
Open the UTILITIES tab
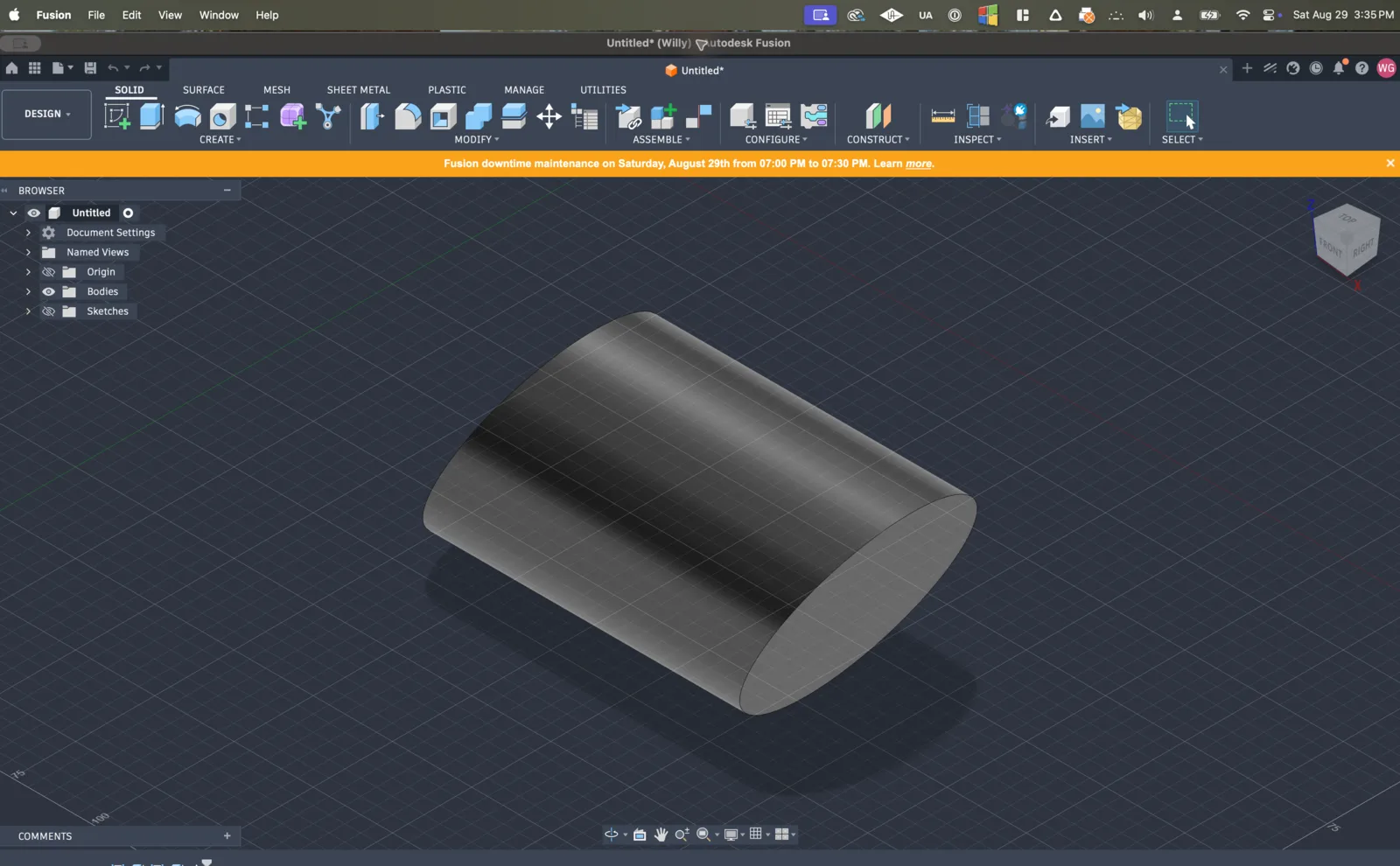click(603, 90)
